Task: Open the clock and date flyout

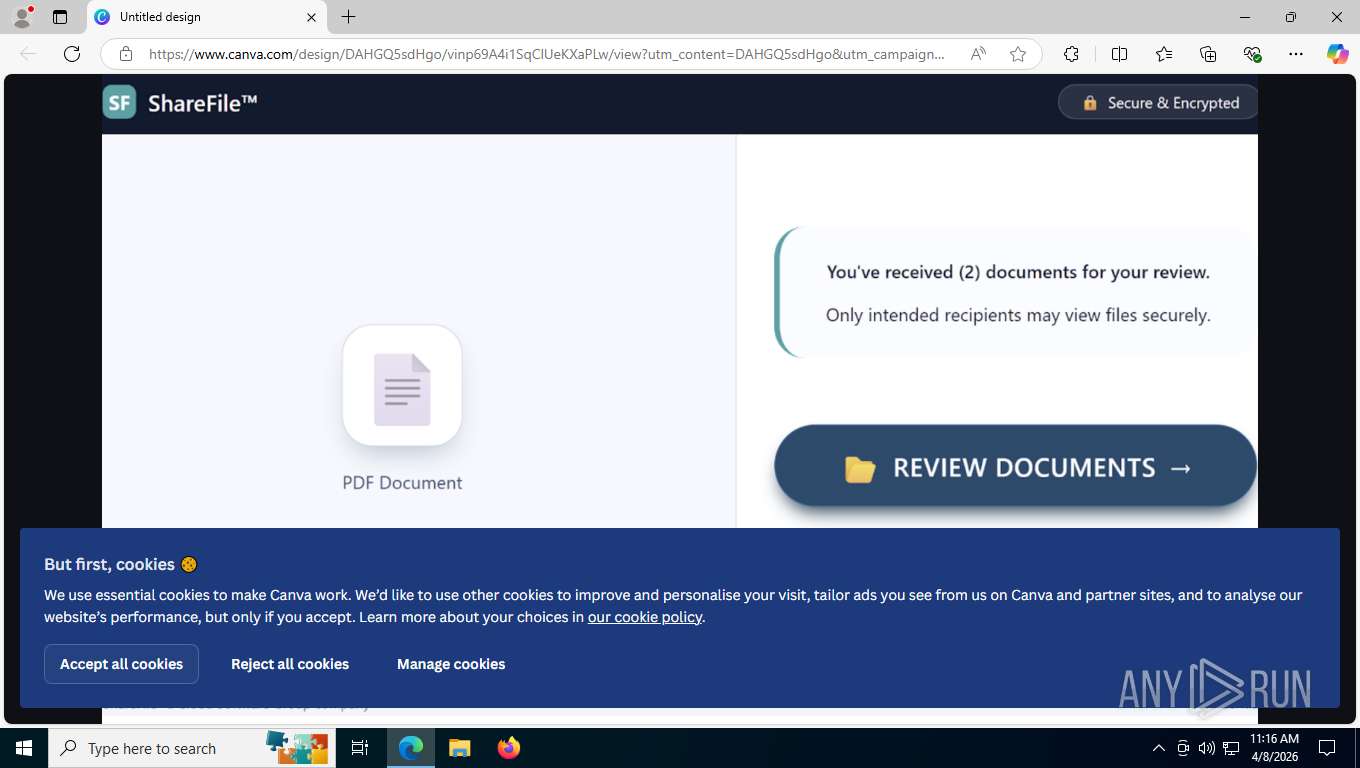Action: click(x=1274, y=748)
